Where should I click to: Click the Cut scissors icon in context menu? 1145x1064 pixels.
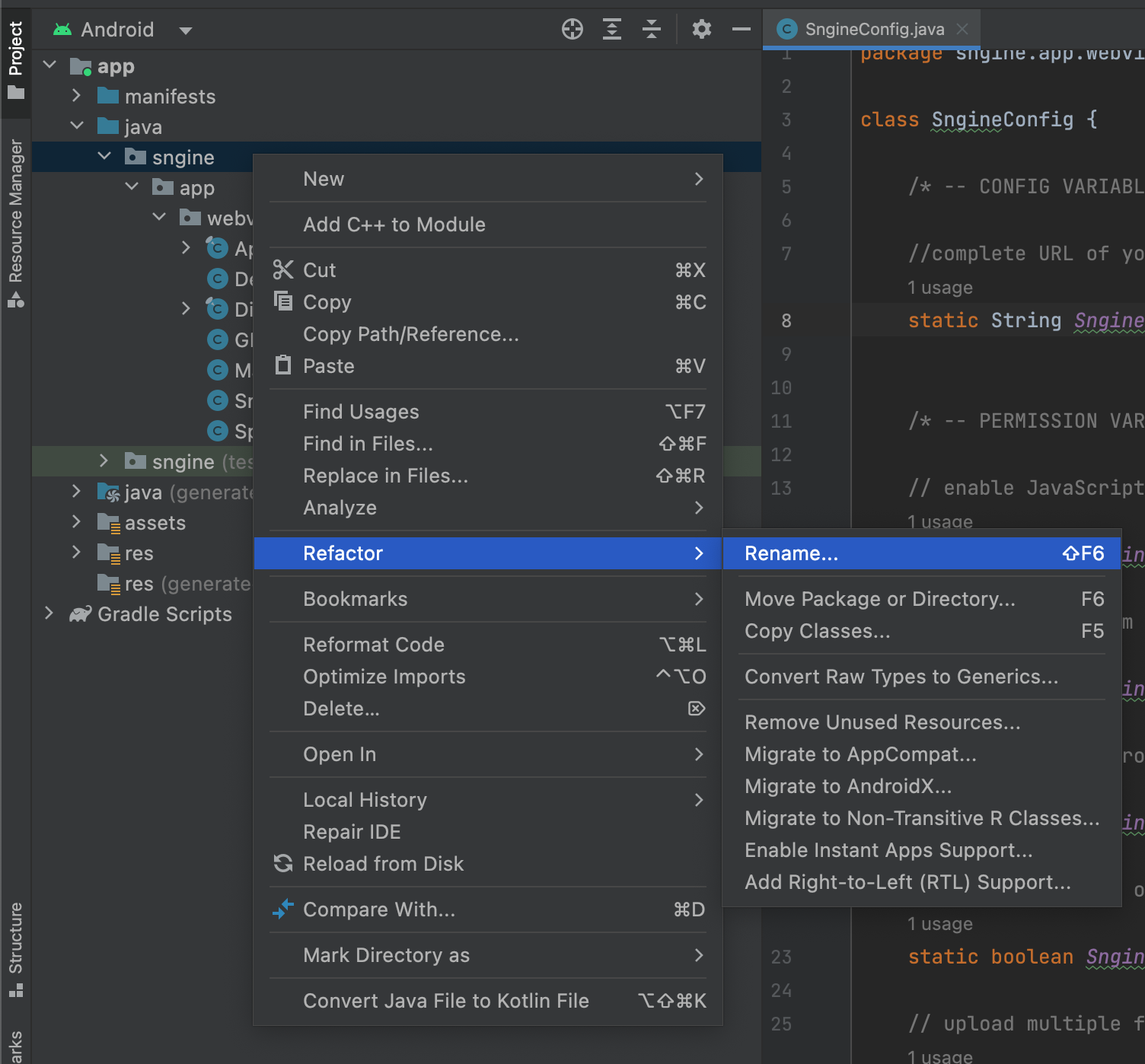283,270
